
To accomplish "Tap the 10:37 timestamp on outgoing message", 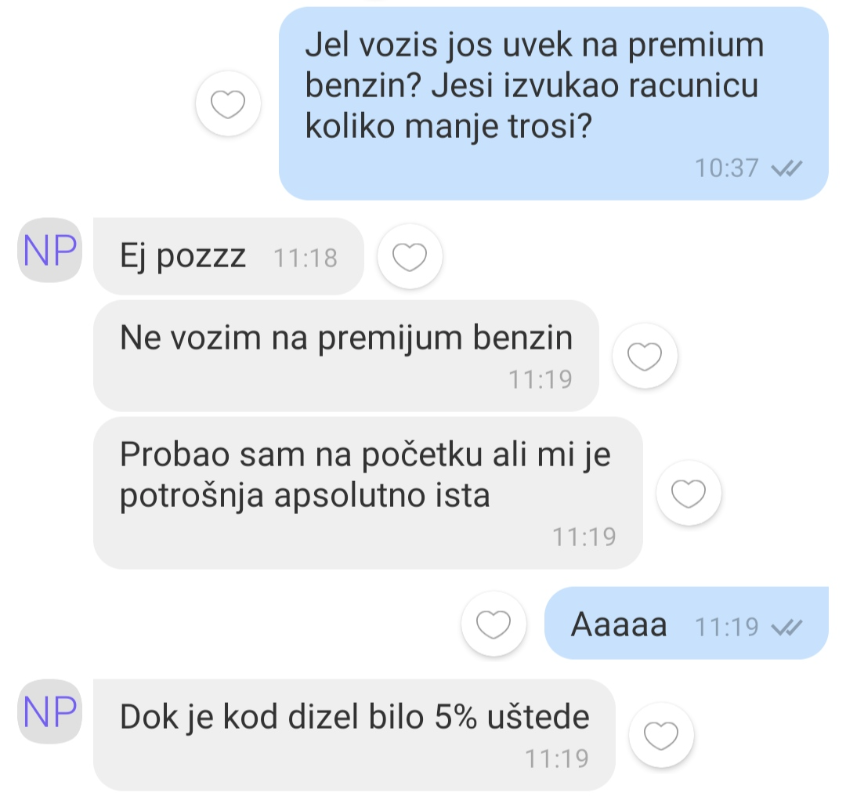I will [x=726, y=168].
